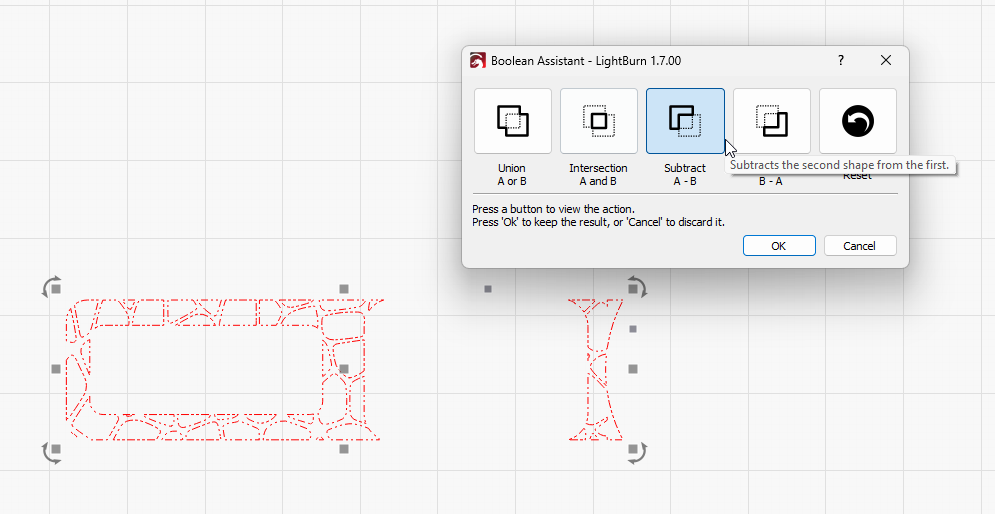Screen dimensions: 995x514
Task: Select the B - A subtract operation
Action: tap(772, 121)
